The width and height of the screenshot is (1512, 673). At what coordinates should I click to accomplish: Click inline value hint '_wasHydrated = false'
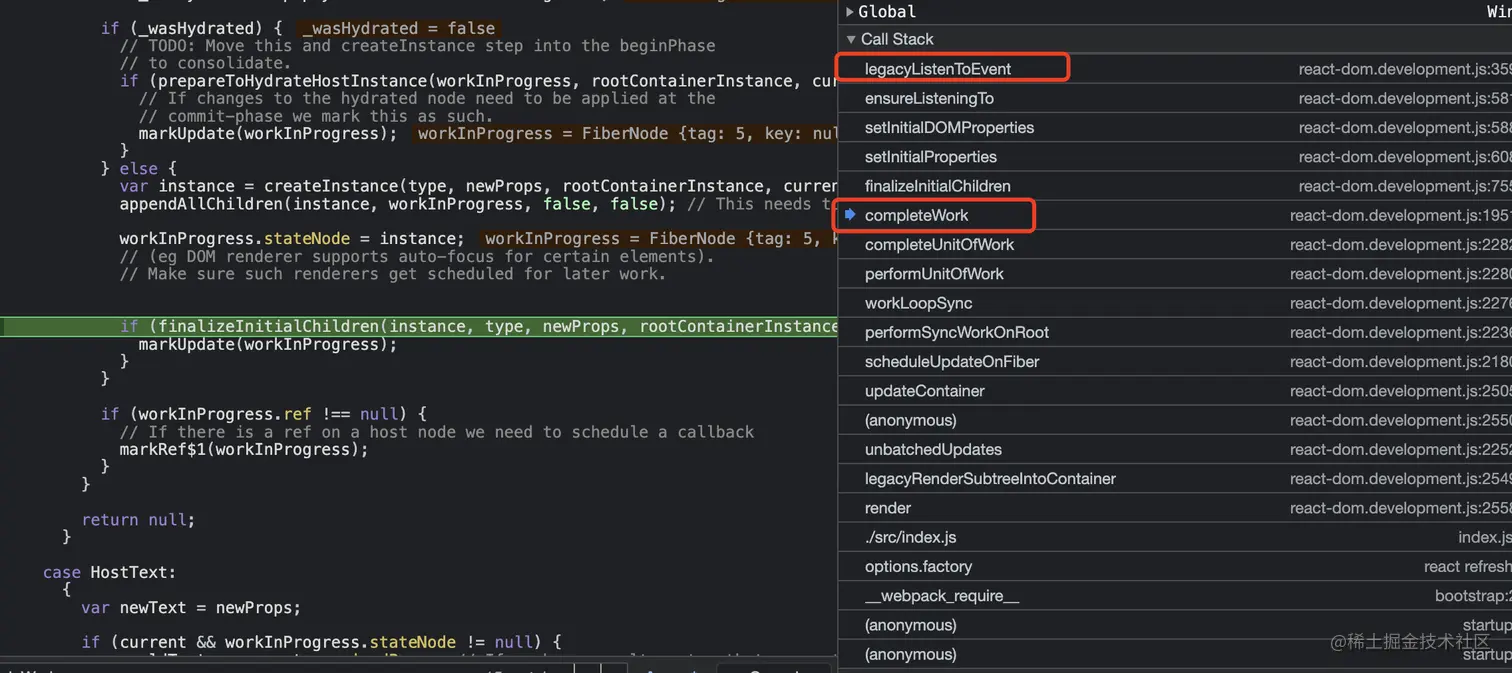(x=398, y=28)
